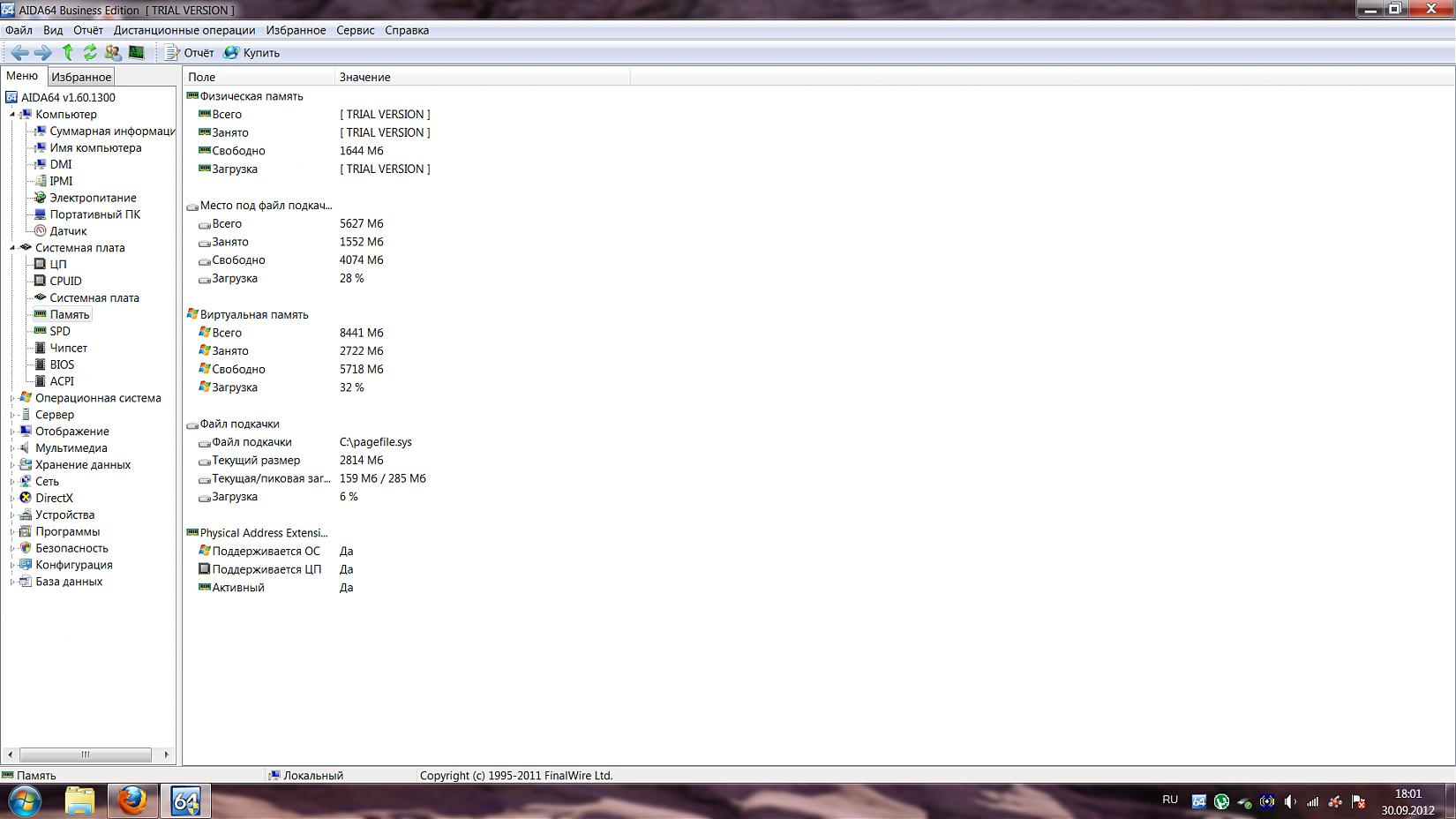Image resolution: width=1456 pixels, height=819 pixels.
Task: Click the Датчик sensor icon
Action: point(40,231)
